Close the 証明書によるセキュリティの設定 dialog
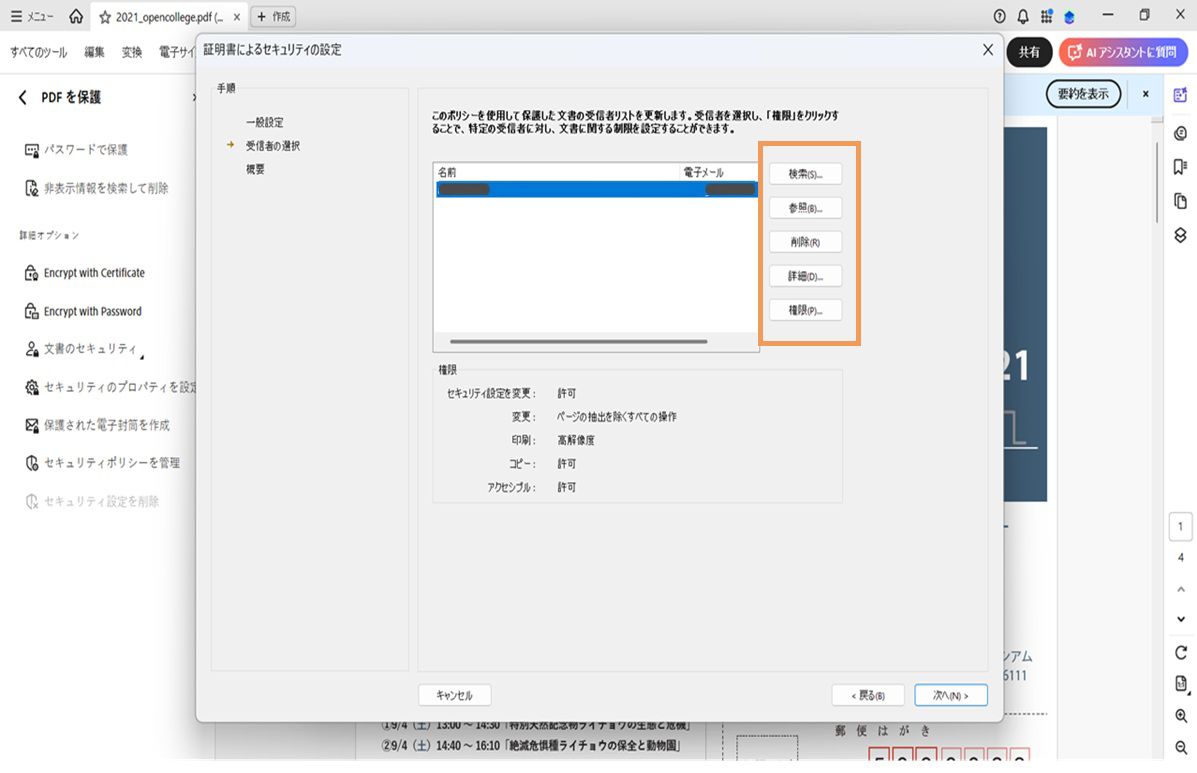This screenshot has height=773, width=1197. tap(988, 50)
